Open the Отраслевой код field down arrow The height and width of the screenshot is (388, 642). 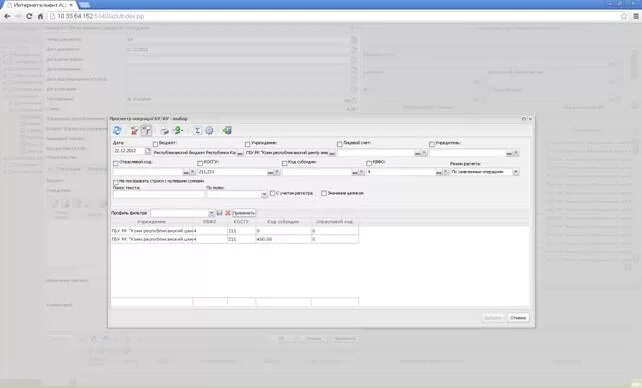(193, 172)
